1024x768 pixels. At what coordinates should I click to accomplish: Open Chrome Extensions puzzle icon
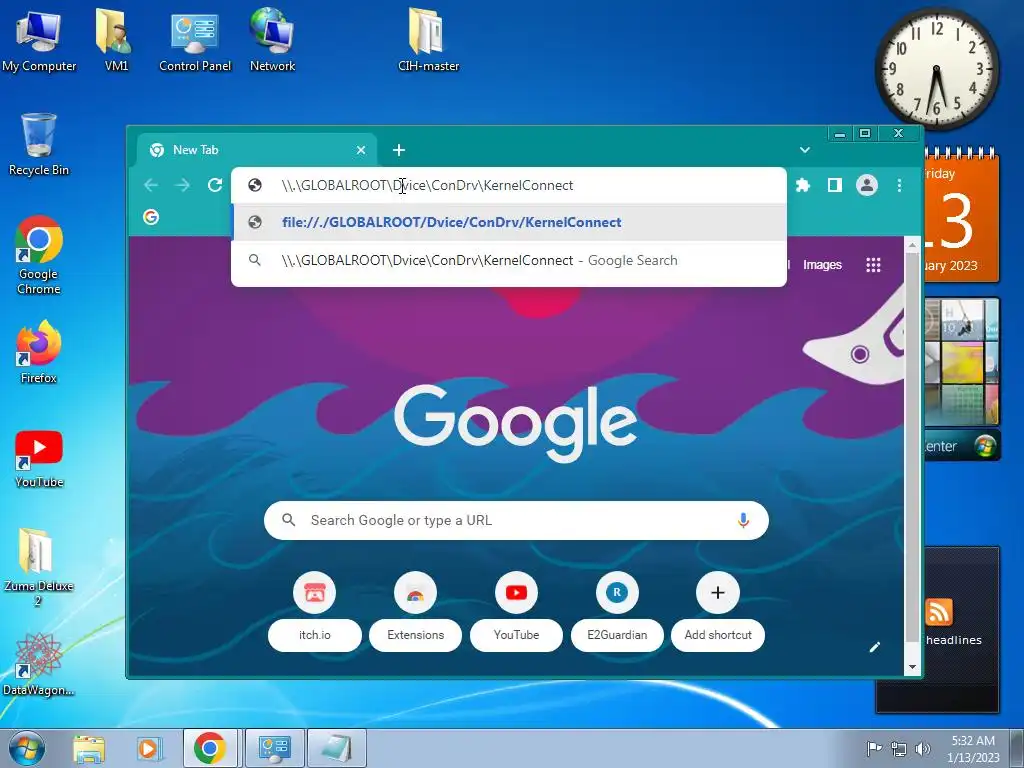pyautogui.click(x=803, y=185)
